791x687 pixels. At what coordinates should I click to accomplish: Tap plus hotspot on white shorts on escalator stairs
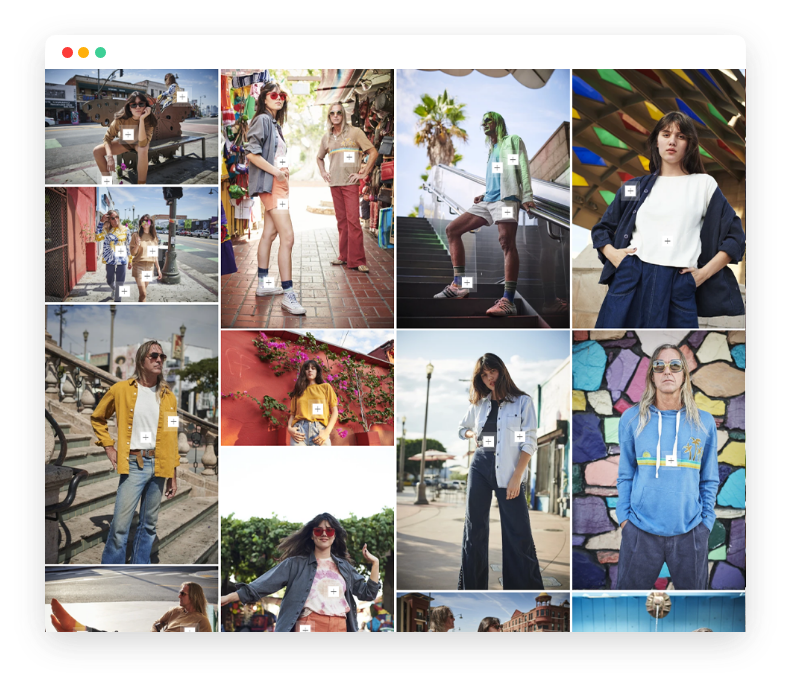(507, 212)
